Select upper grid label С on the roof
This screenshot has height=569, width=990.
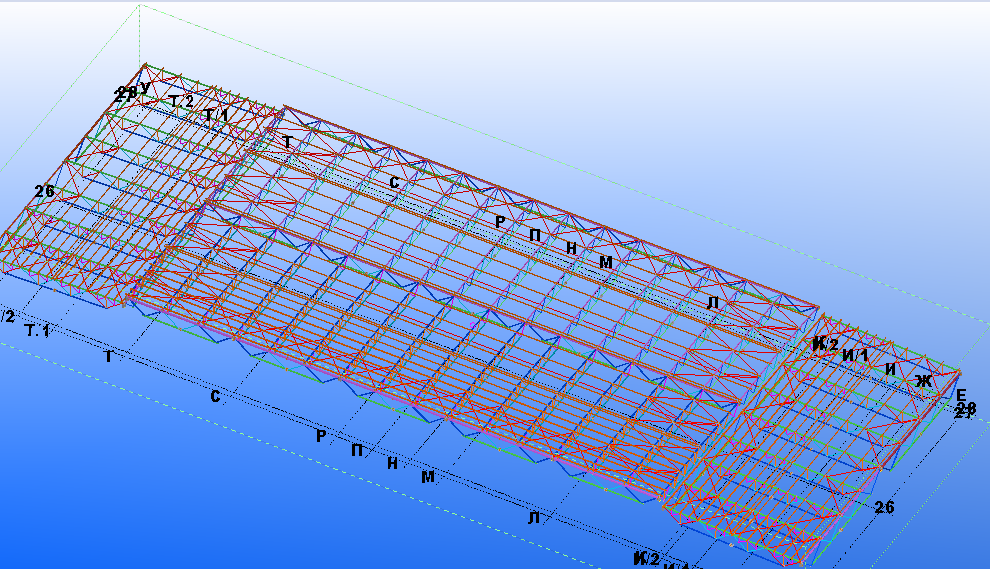pyautogui.click(x=394, y=182)
